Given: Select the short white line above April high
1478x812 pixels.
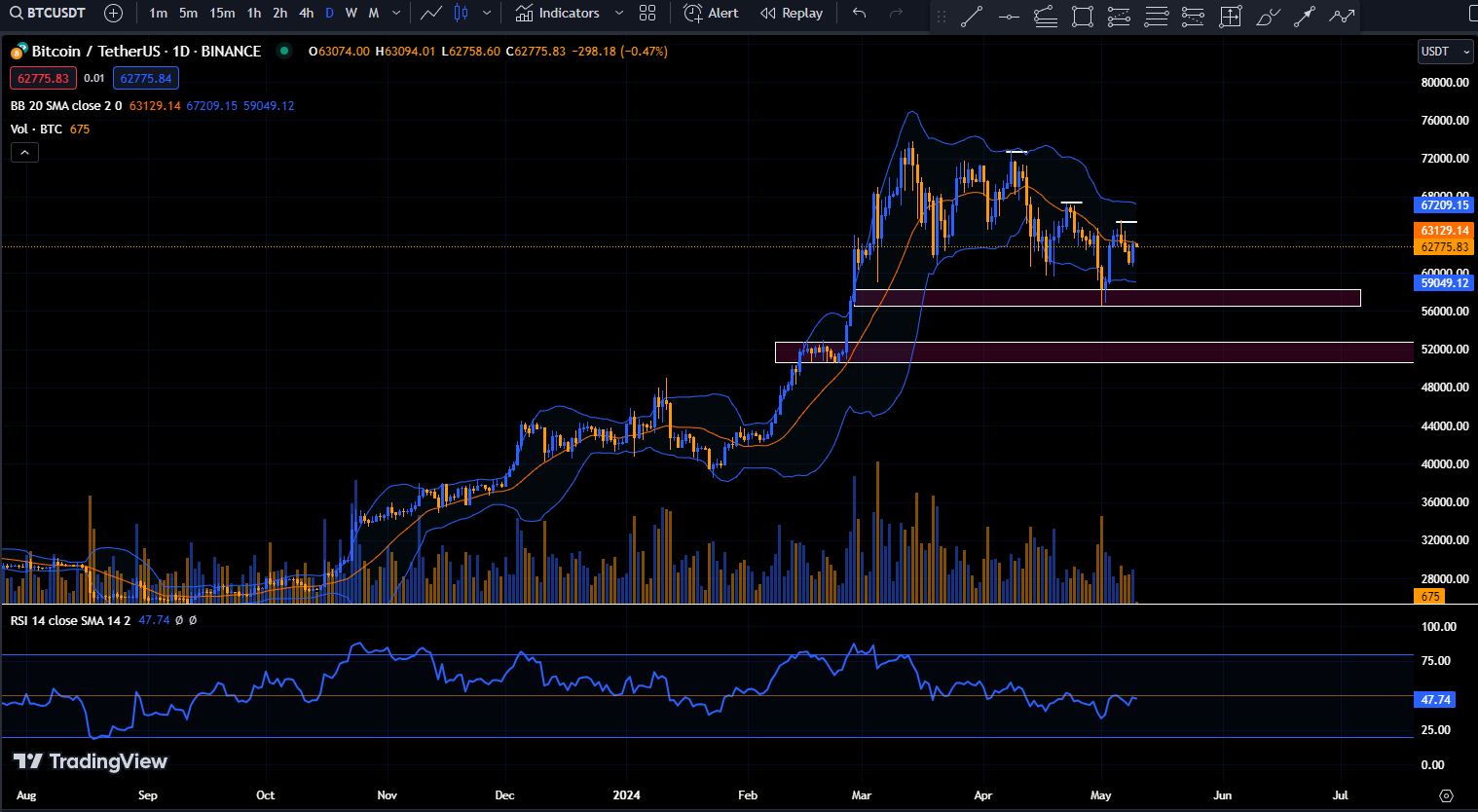Looking at the screenshot, I should pos(1016,152).
